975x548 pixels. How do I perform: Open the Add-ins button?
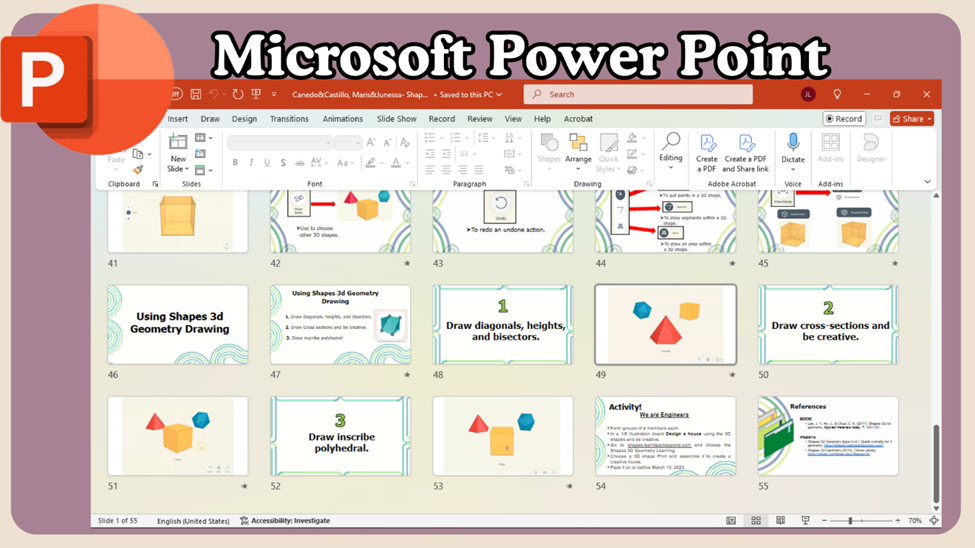[x=831, y=148]
